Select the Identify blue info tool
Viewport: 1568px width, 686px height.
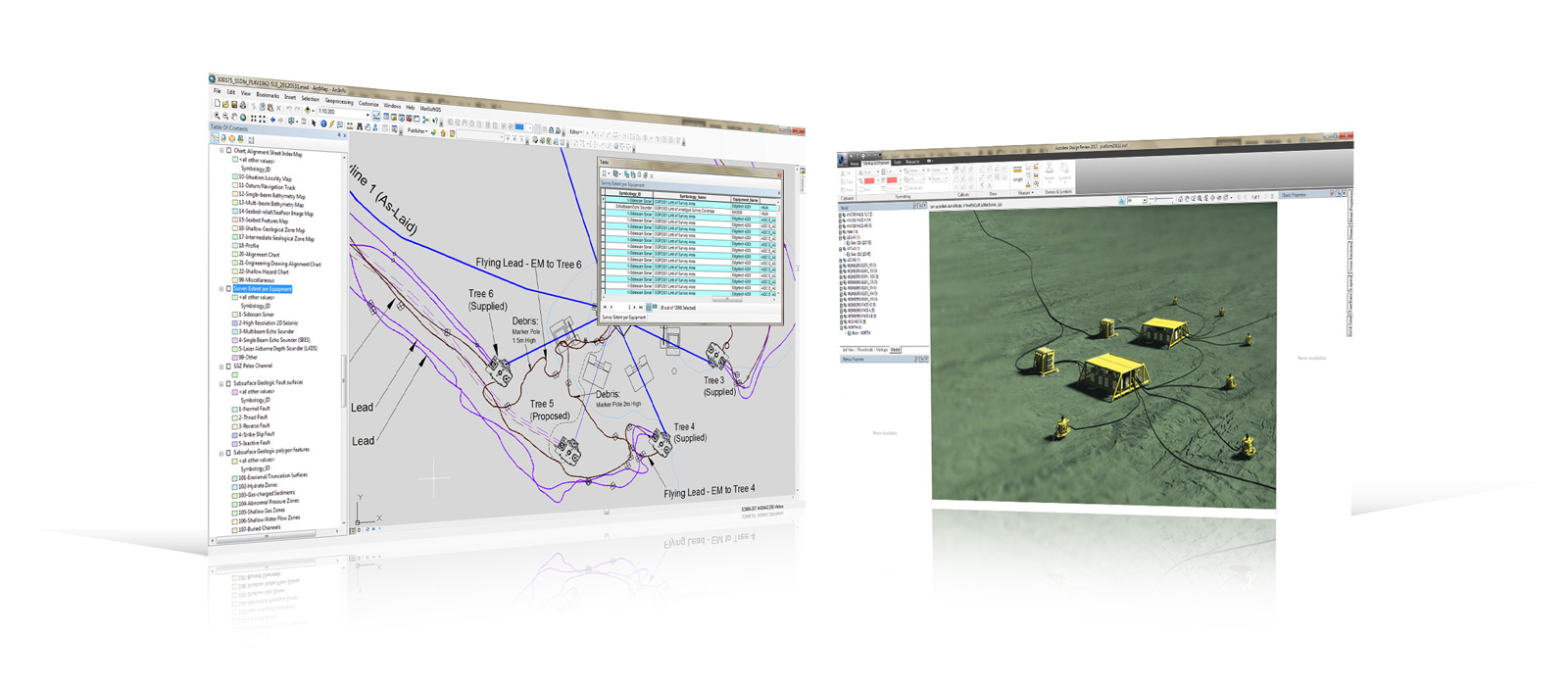point(323,123)
